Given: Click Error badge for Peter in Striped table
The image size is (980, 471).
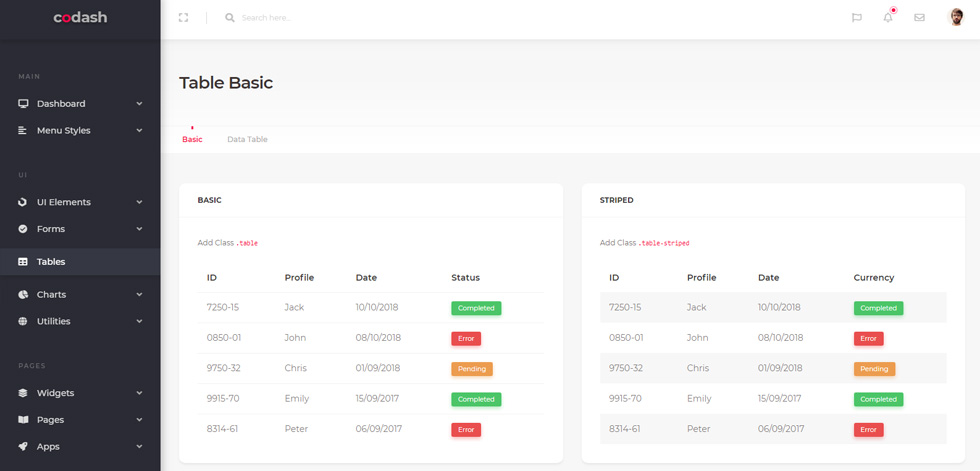Looking at the screenshot, I should (x=868, y=430).
